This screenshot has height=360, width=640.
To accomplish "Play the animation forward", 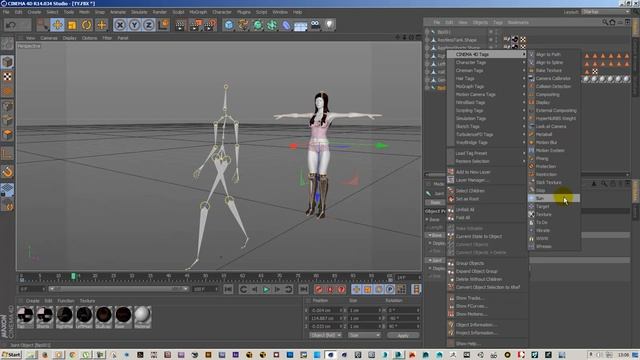I will 266,289.
